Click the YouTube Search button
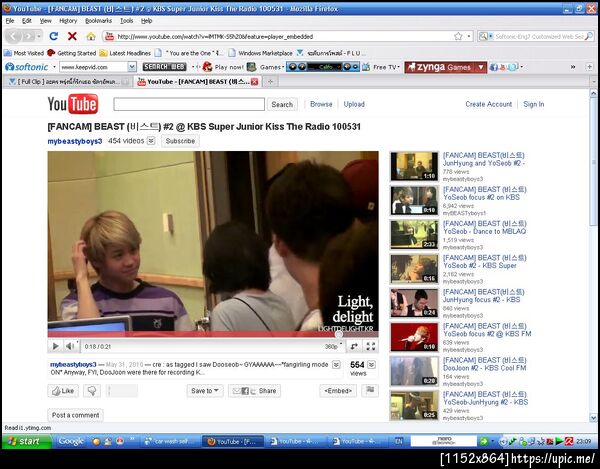This screenshot has width=600, height=469. pos(282,104)
